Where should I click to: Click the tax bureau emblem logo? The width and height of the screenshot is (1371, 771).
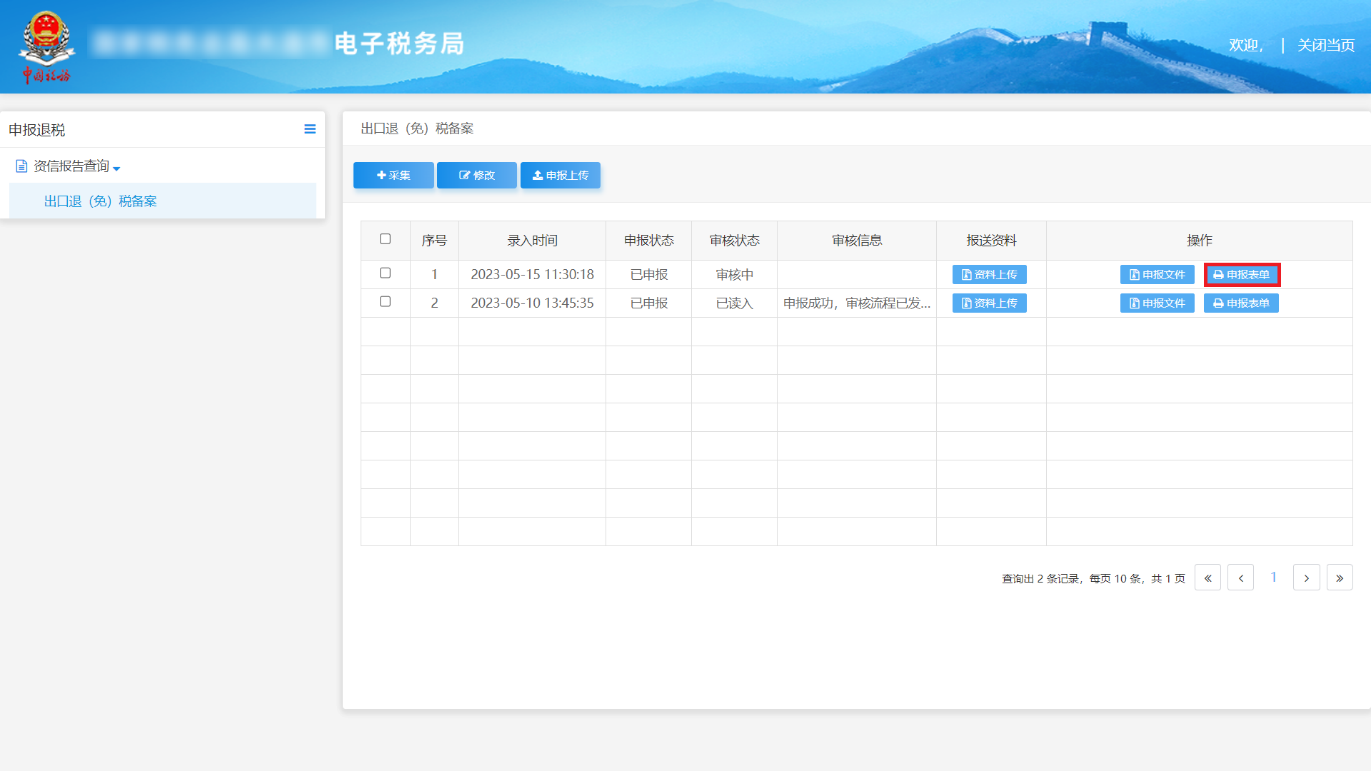pyautogui.click(x=46, y=44)
